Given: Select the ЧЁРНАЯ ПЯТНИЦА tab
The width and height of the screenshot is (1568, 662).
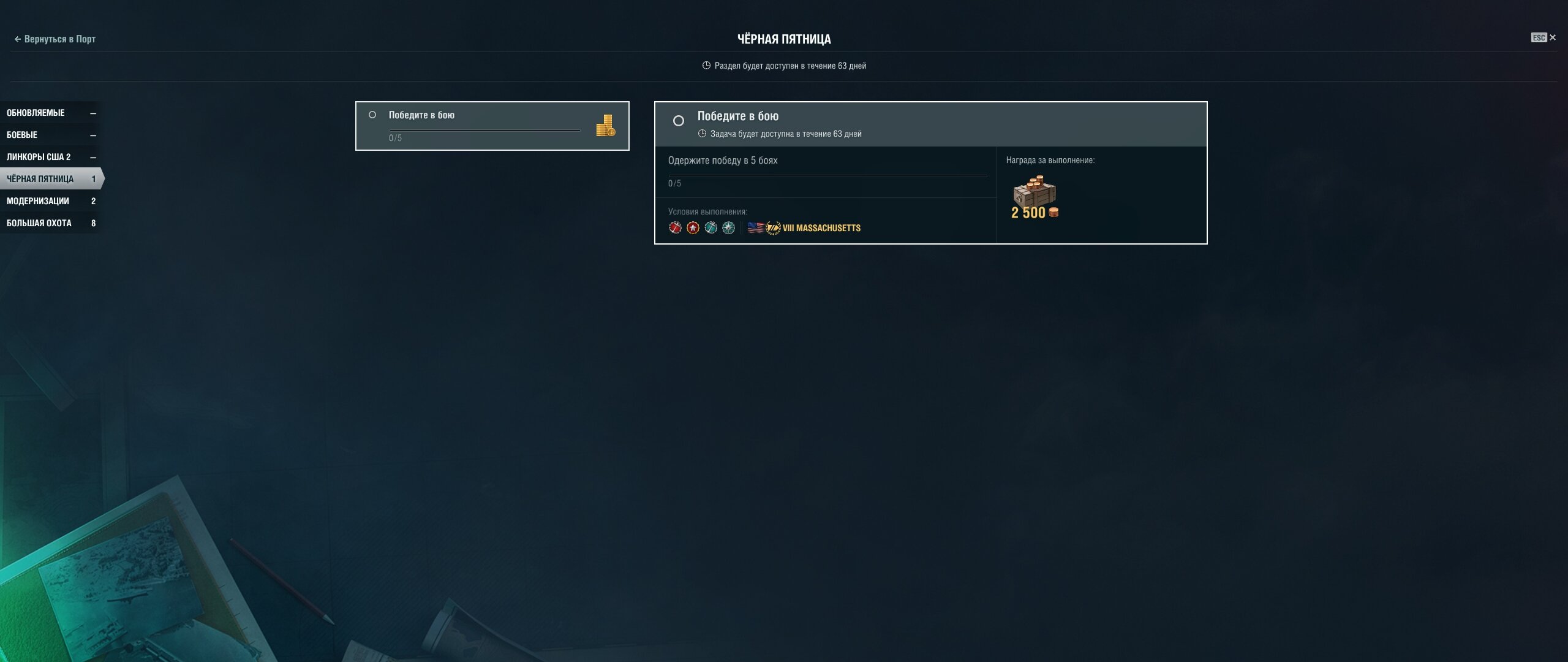Looking at the screenshot, I should click(51, 179).
